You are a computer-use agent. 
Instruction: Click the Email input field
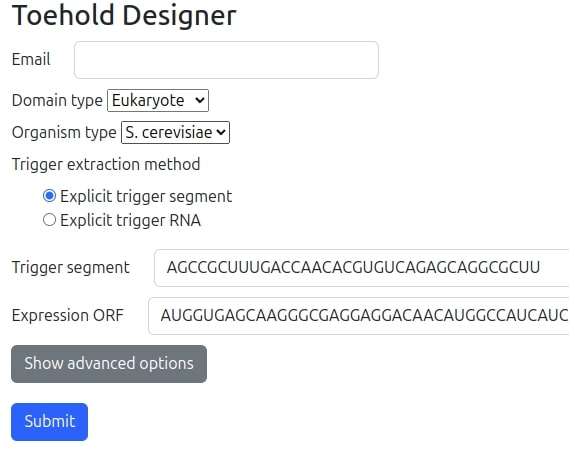(x=226, y=60)
